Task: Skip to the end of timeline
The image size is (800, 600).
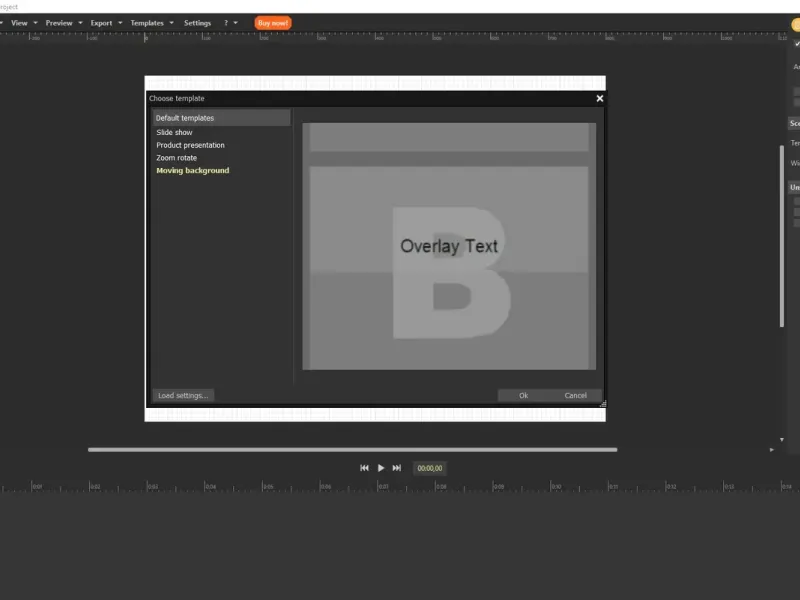Action: tap(396, 468)
